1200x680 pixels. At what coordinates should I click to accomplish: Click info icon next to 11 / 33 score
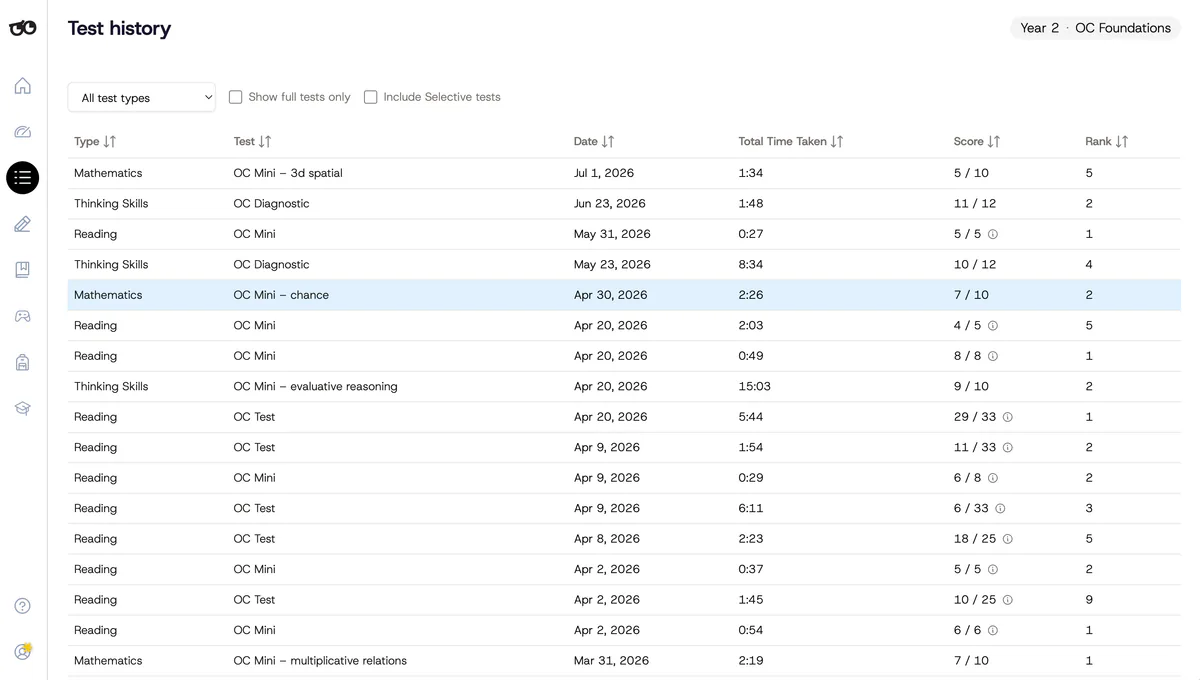1007,448
